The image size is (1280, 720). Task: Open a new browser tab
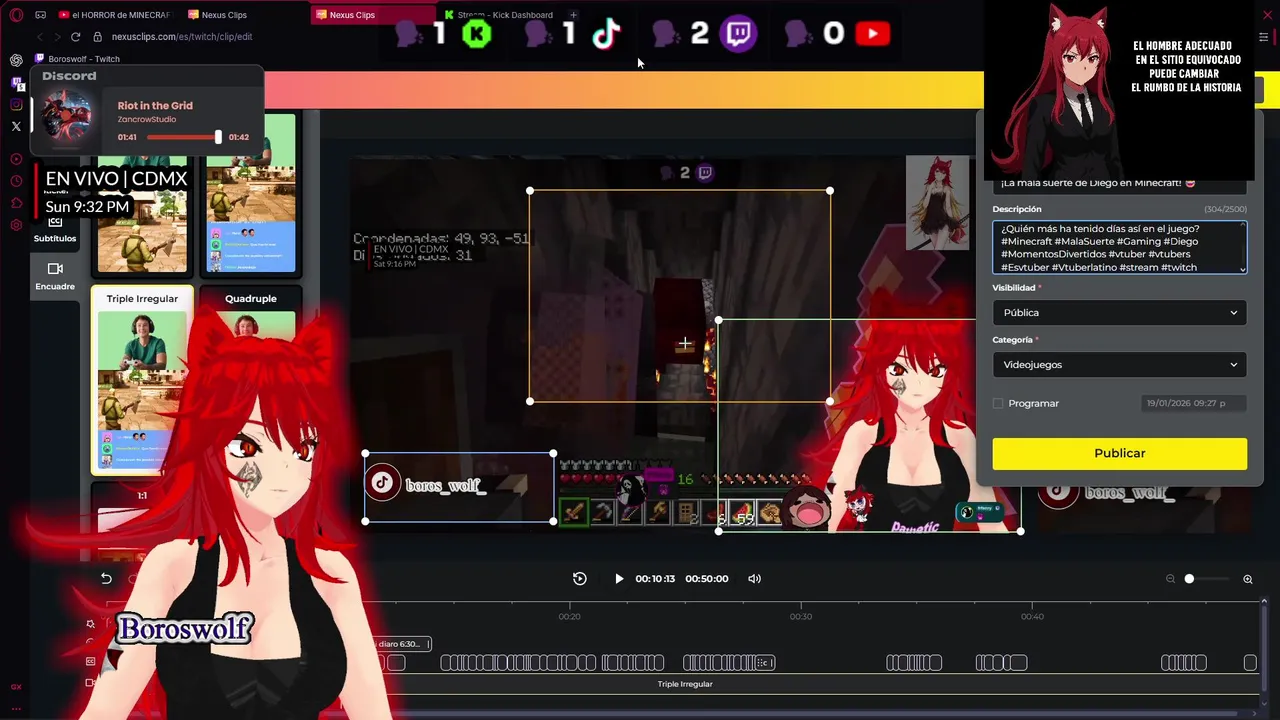(573, 15)
